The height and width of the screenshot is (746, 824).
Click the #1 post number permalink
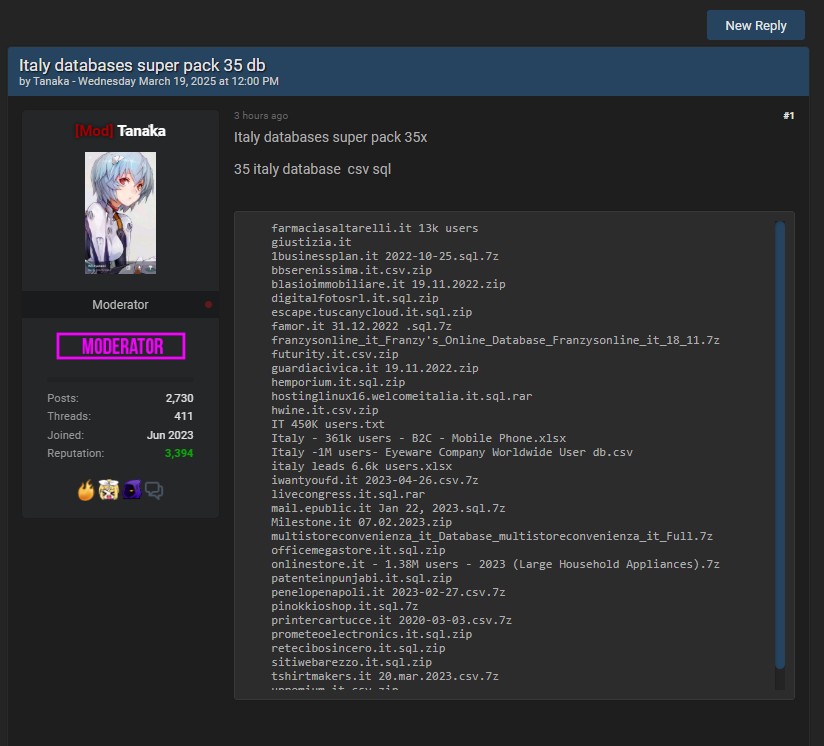pyautogui.click(x=788, y=116)
